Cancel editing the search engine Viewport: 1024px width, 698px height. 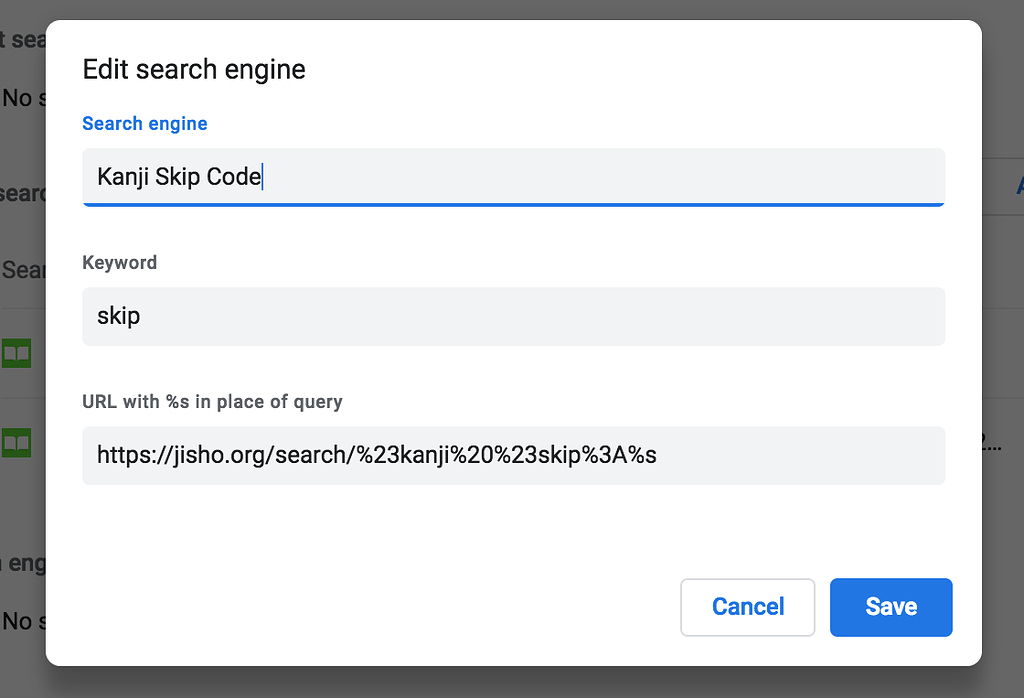(747, 607)
